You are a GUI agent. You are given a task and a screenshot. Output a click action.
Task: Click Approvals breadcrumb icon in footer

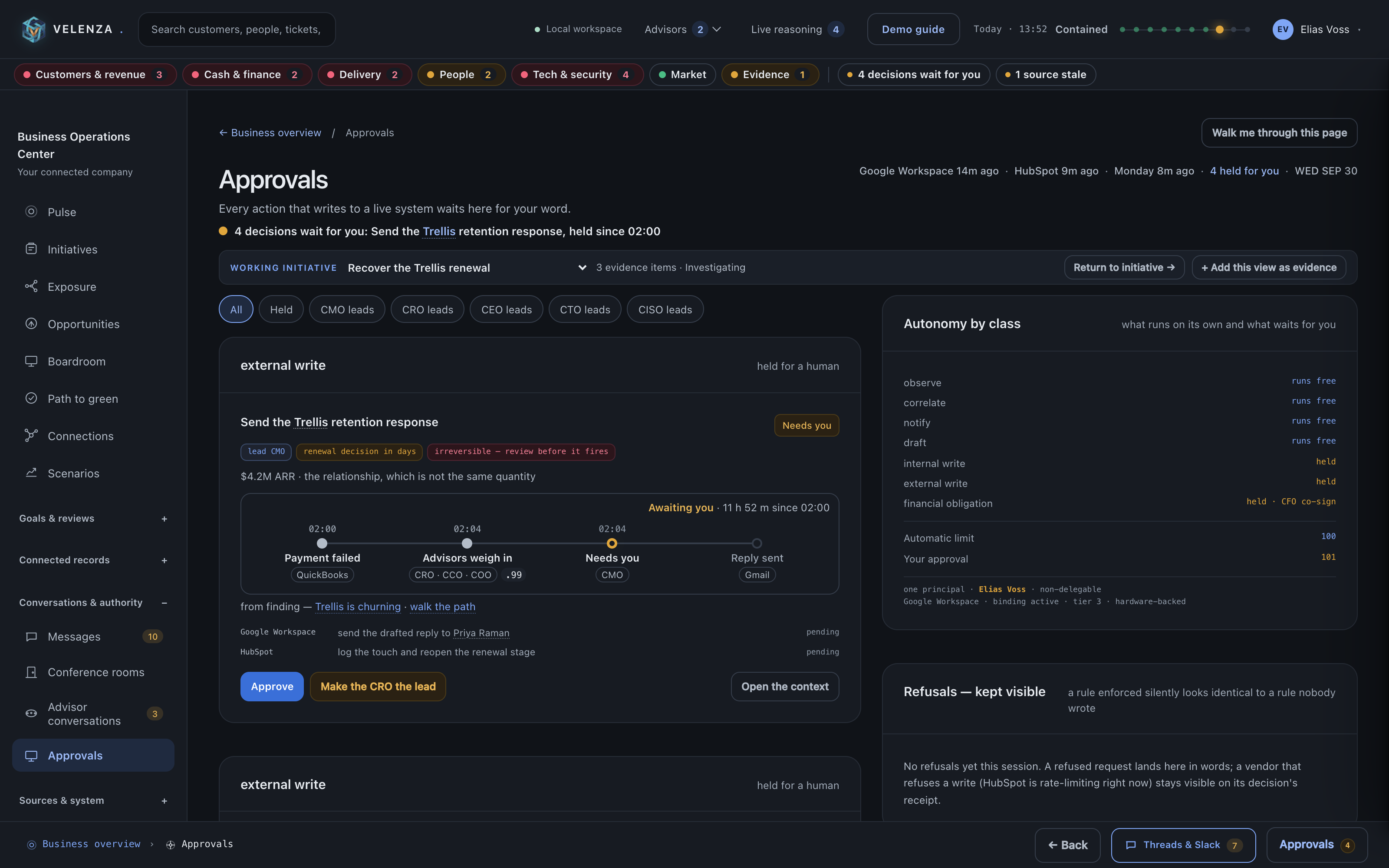[171, 845]
